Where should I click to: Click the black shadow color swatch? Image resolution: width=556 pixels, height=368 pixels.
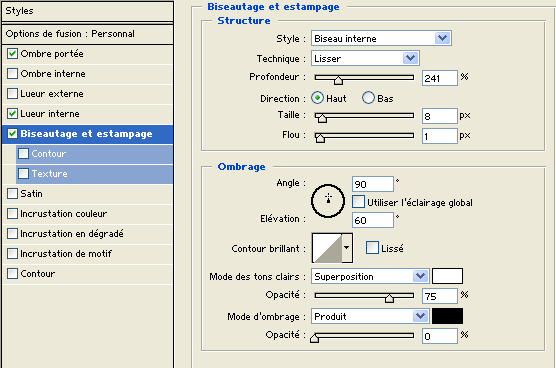(447, 316)
